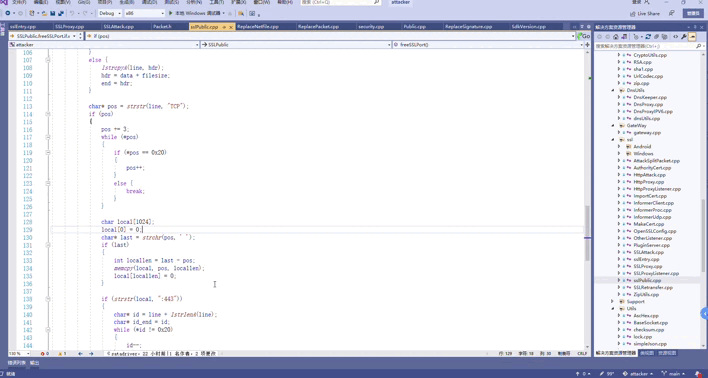Viewport: 708px width, 378px height.
Task: Click the New Project toolbar icon
Action: point(31,13)
